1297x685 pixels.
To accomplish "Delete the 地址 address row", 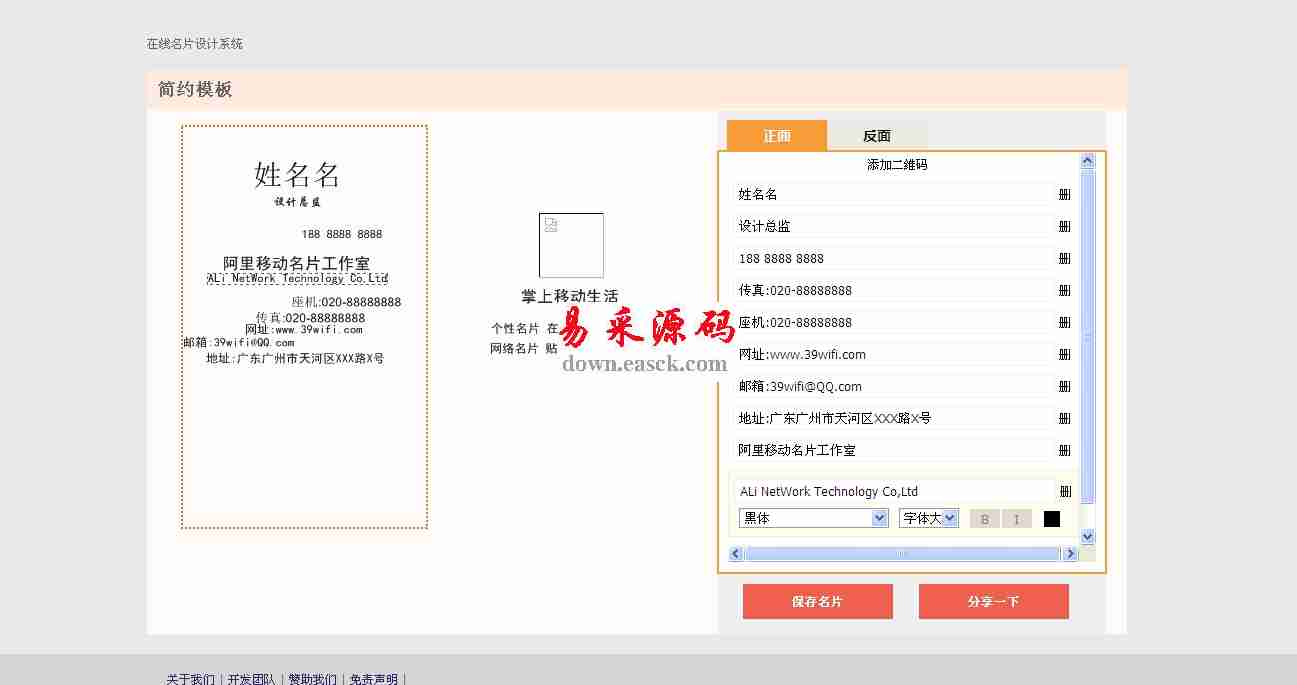I will tap(1064, 419).
